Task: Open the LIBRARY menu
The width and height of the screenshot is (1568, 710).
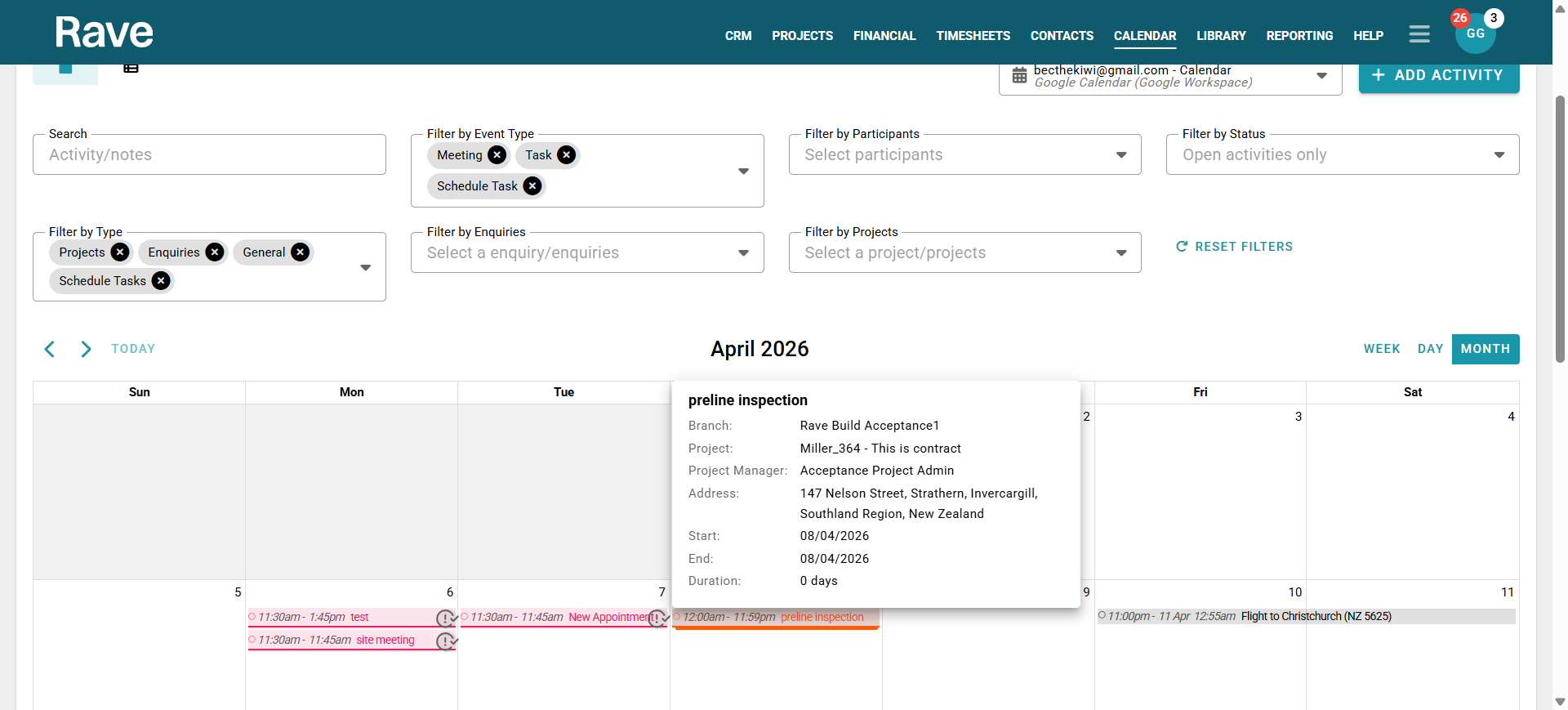Action: coord(1221,36)
